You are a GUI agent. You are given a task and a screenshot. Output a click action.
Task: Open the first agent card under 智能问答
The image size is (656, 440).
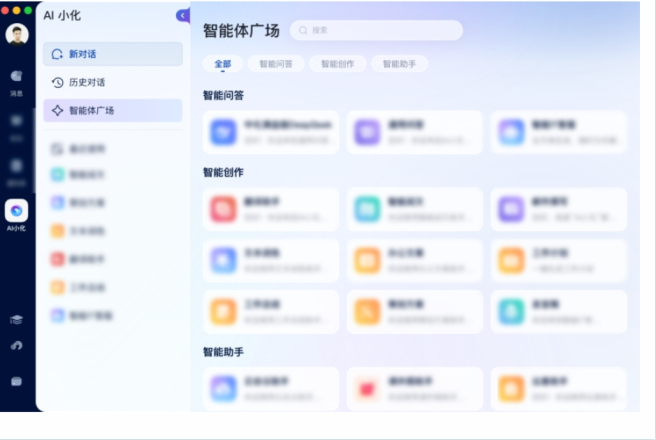coord(271,132)
